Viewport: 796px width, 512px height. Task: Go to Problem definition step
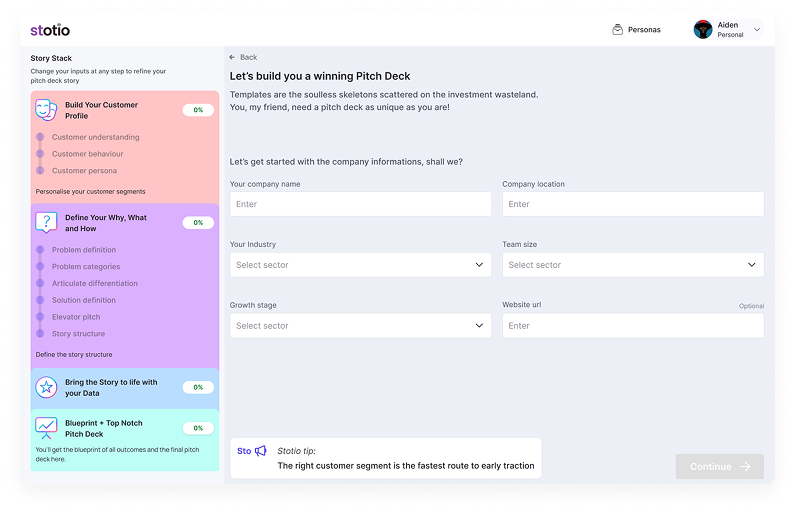pos(84,250)
